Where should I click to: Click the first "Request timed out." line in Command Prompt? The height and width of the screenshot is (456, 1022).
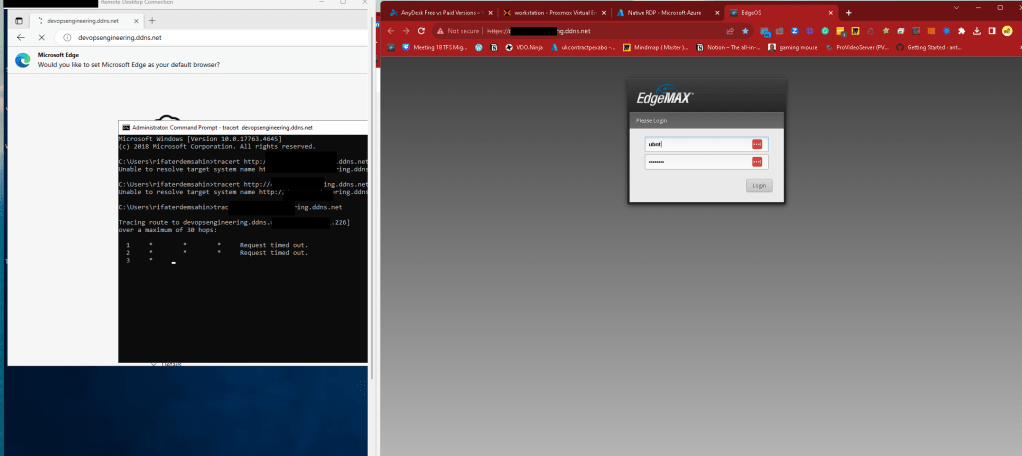click(274, 245)
